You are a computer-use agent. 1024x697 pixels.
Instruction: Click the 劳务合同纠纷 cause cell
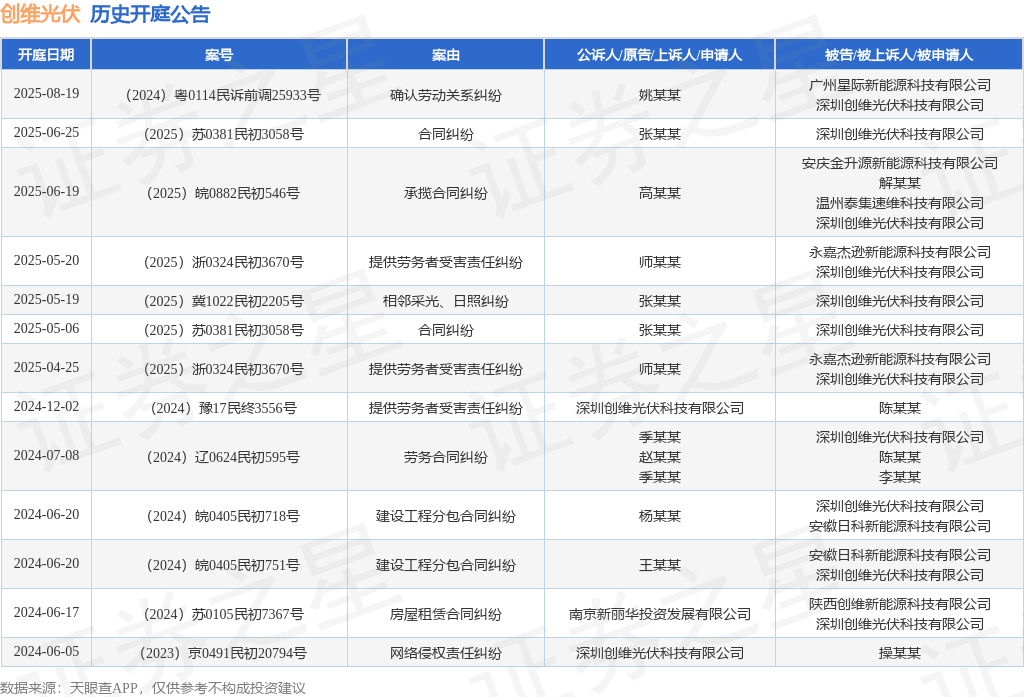coord(445,457)
